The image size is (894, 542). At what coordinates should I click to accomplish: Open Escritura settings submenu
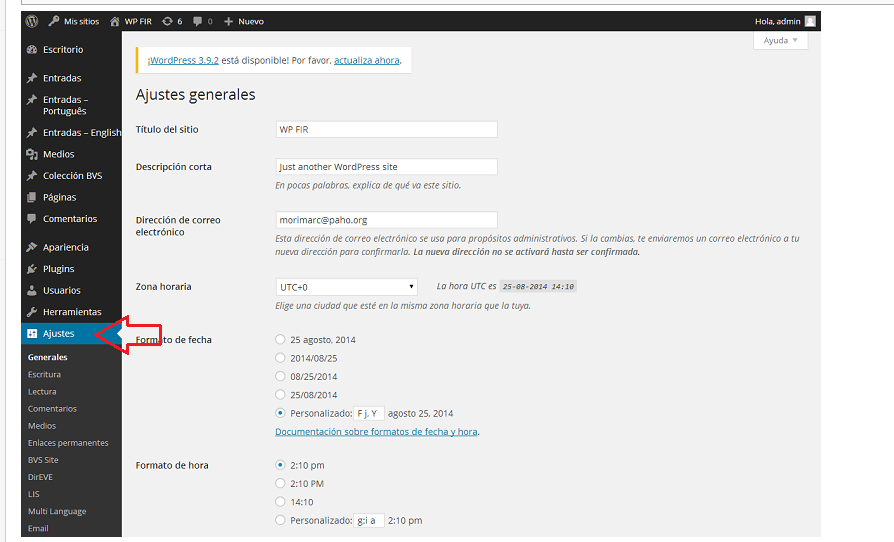[44, 374]
